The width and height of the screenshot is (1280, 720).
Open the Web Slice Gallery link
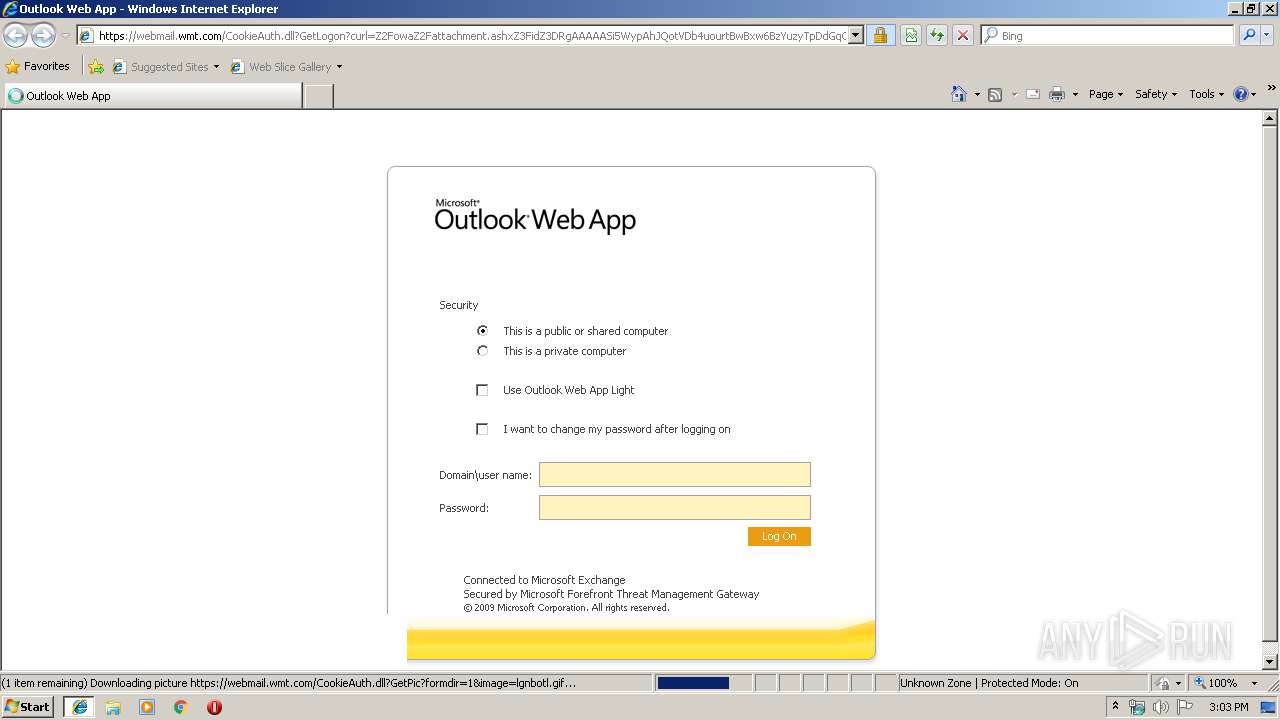[x=286, y=67]
